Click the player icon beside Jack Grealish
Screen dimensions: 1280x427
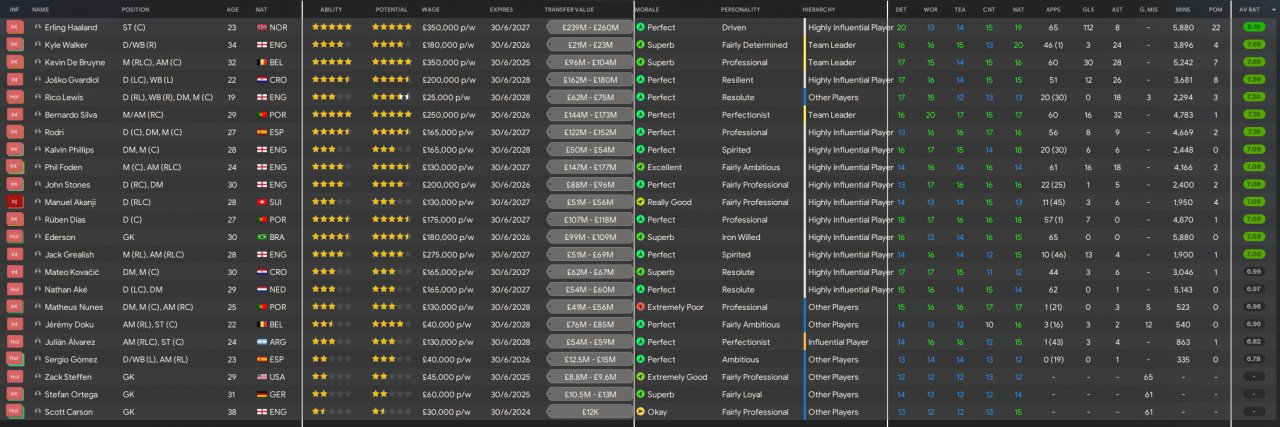click(38, 255)
